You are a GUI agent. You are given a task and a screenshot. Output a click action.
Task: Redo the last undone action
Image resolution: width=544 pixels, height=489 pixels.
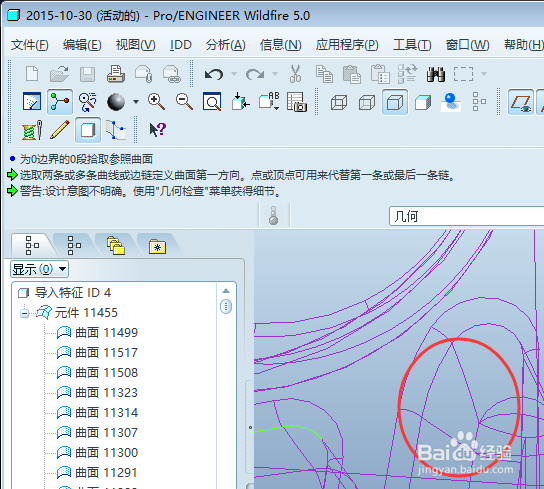click(255, 74)
